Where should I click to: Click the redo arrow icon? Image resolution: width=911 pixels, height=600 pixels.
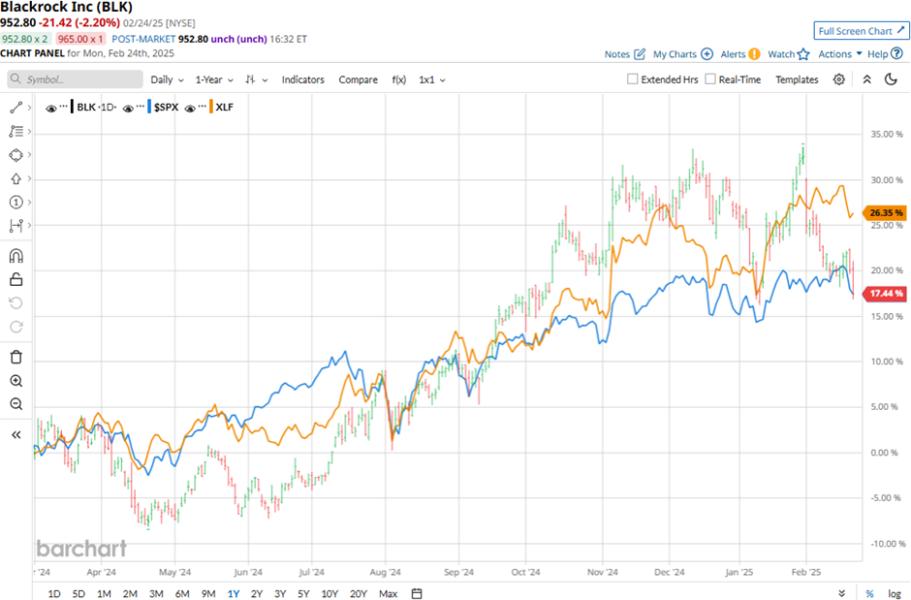point(16,327)
